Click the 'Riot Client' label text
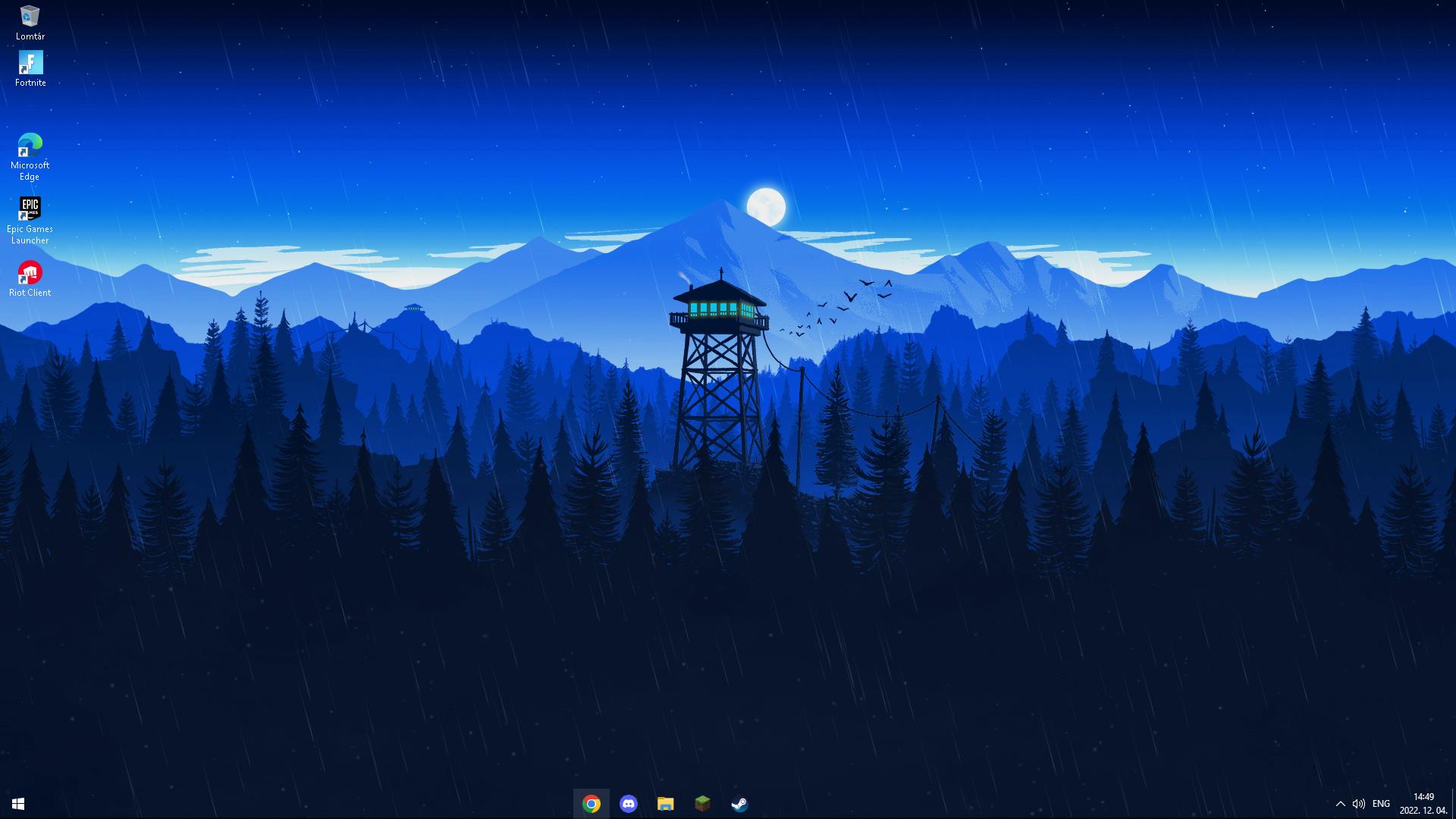 (x=30, y=293)
